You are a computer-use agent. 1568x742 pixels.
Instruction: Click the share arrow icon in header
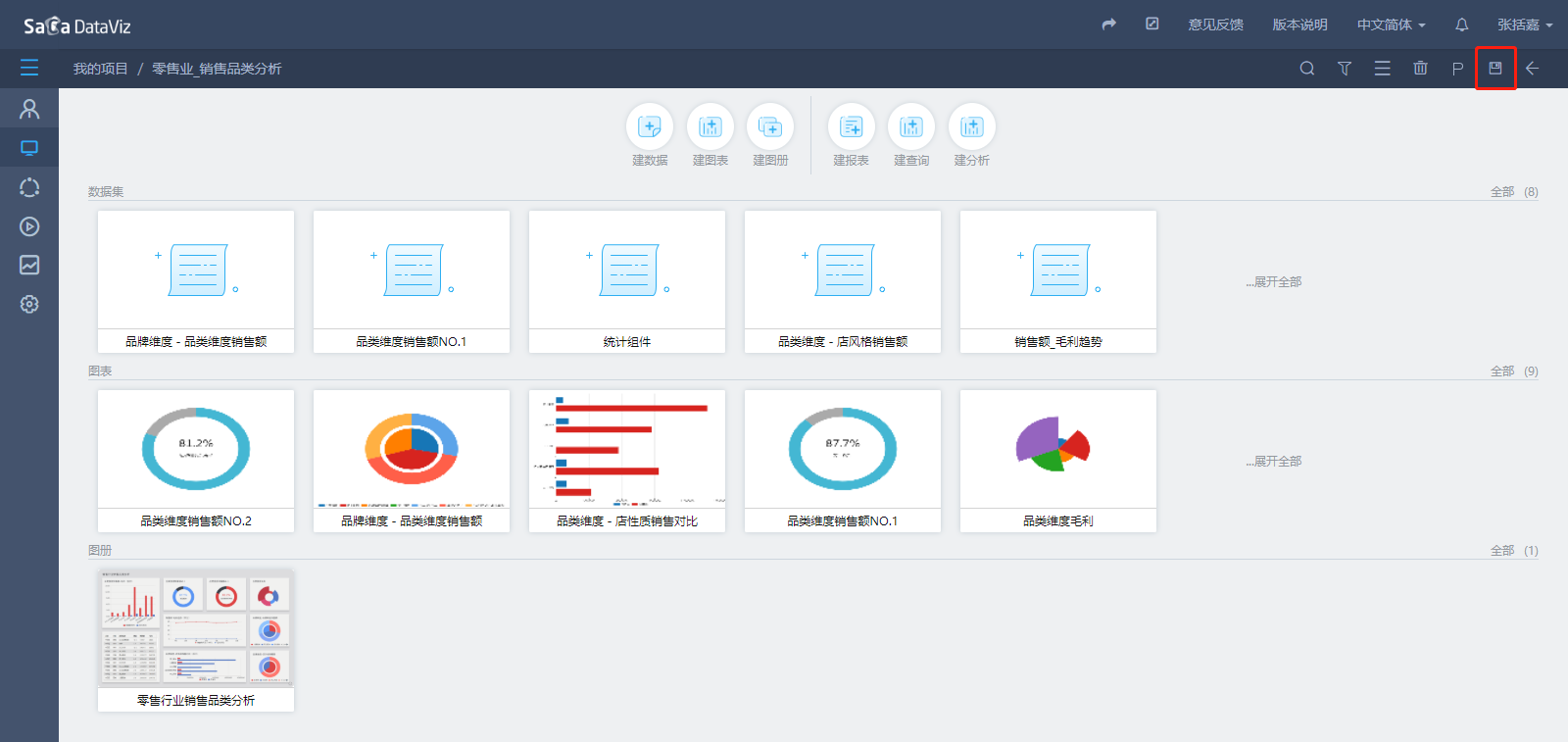coord(1109,25)
